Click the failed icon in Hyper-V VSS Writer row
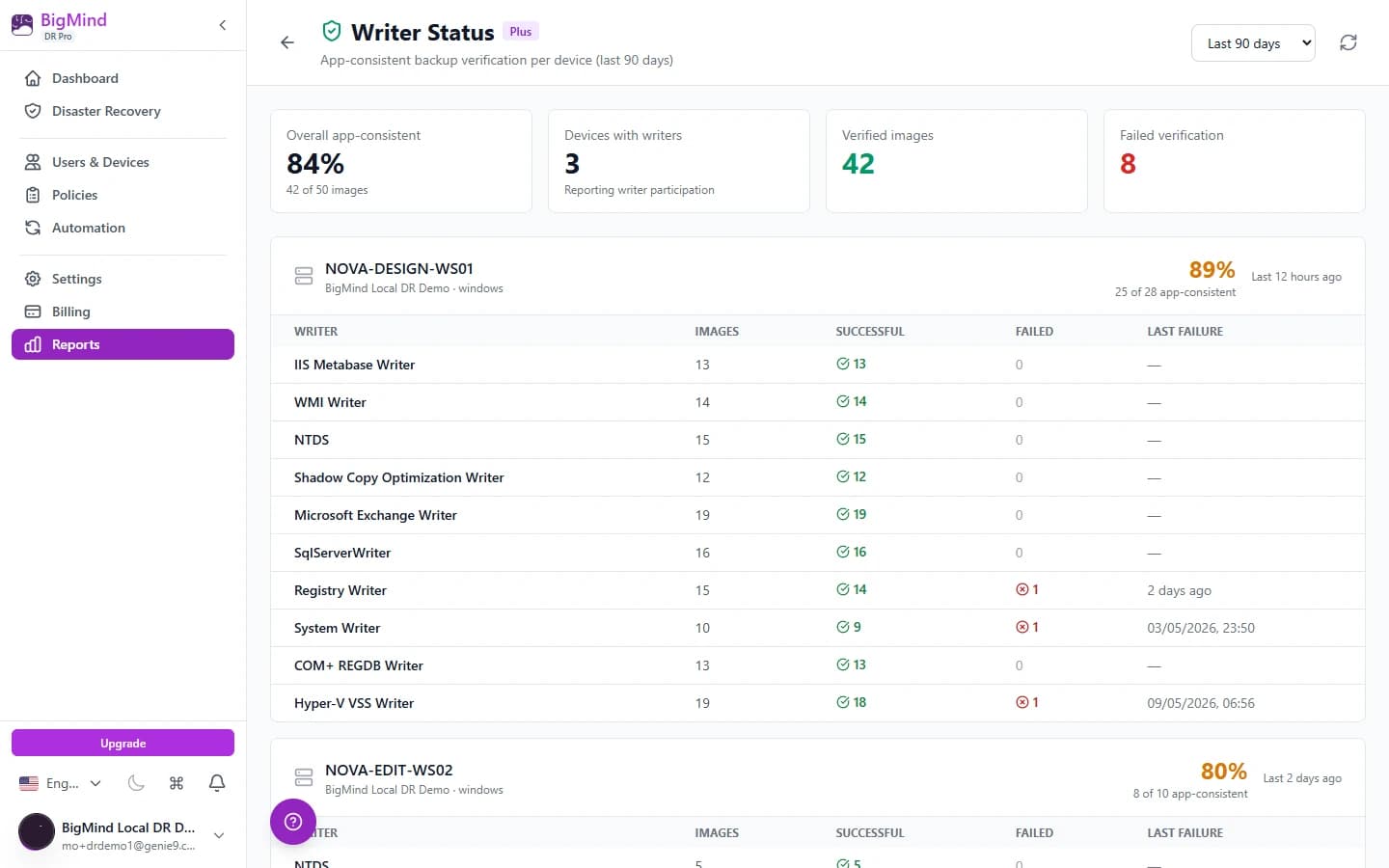This screenshot has height=868, width=1389. [1021, 702]
